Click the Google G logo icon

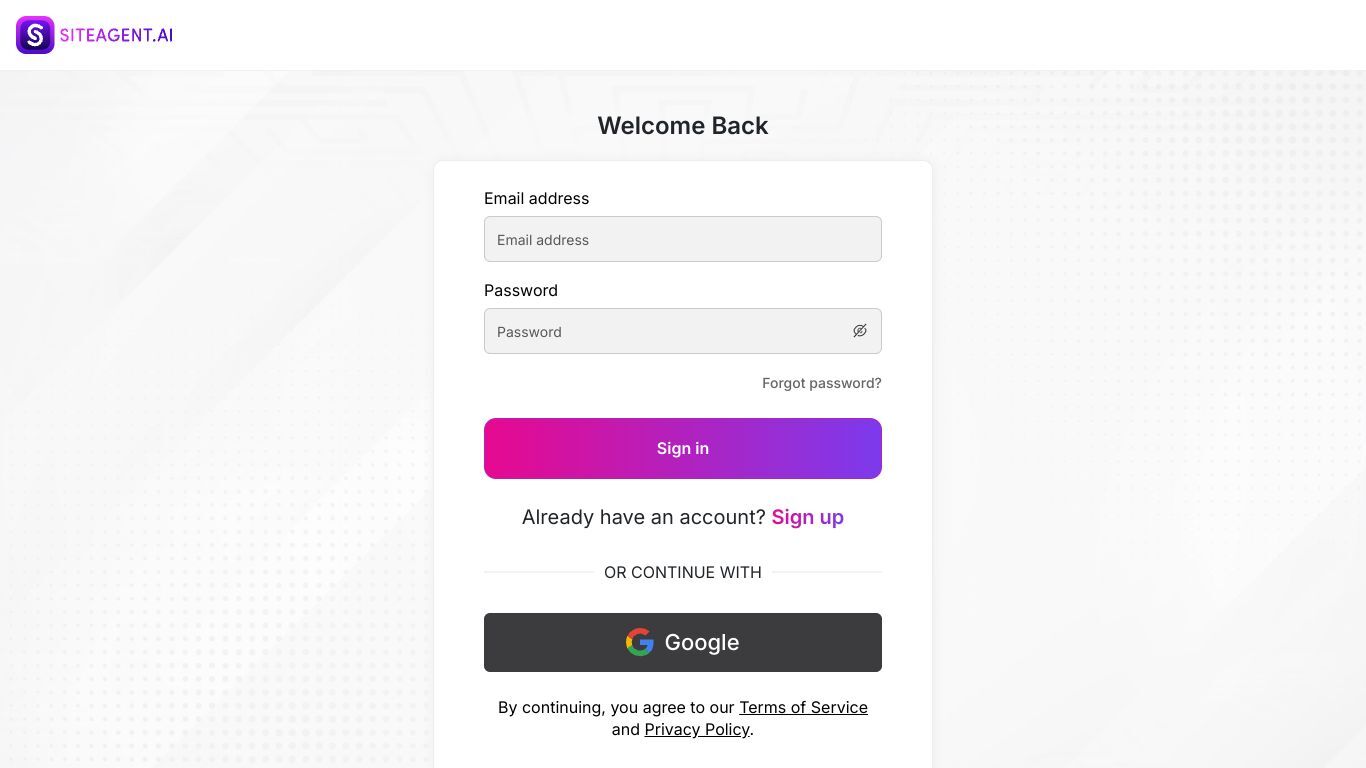click(640, 642)
